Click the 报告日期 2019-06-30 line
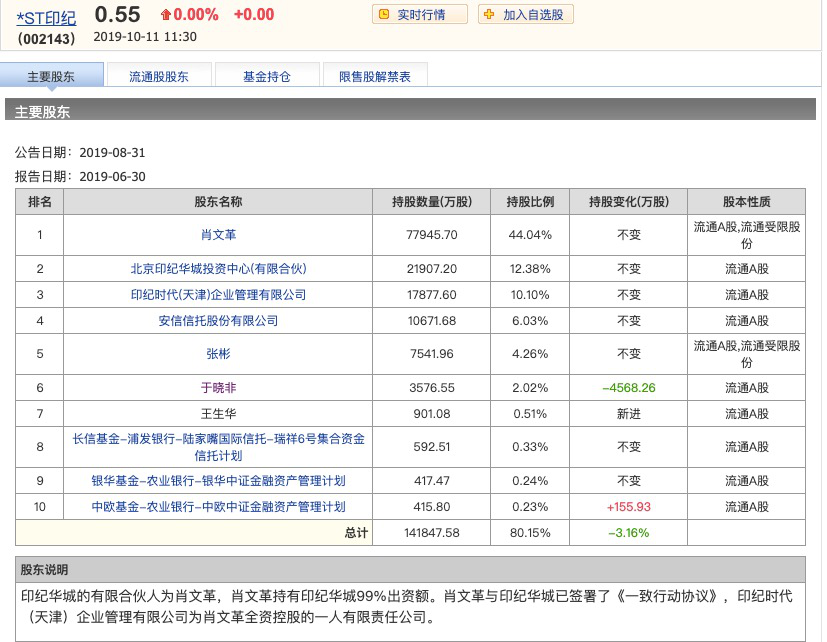Image resolution: width=827 pixels, height=642 pixels. tap(80, 176)
